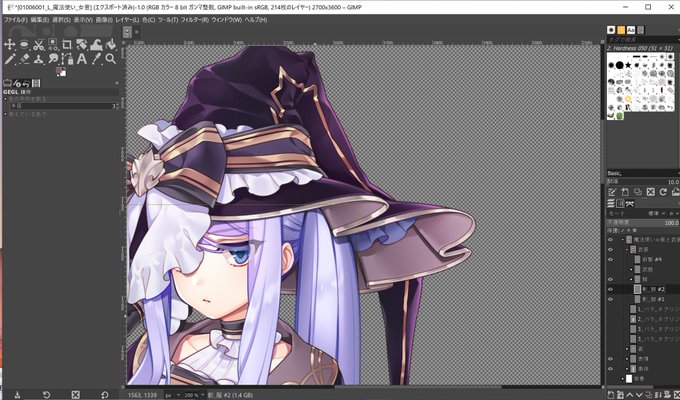The image size is (680, 400).
Task: Hide the 影_服 #2 layer
Action: coord(611,289)
